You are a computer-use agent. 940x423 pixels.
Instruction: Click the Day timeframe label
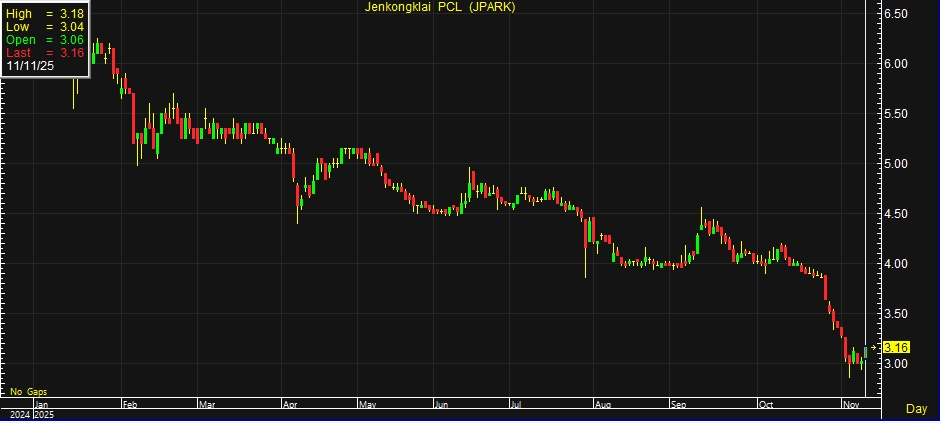tap(915, 409)
